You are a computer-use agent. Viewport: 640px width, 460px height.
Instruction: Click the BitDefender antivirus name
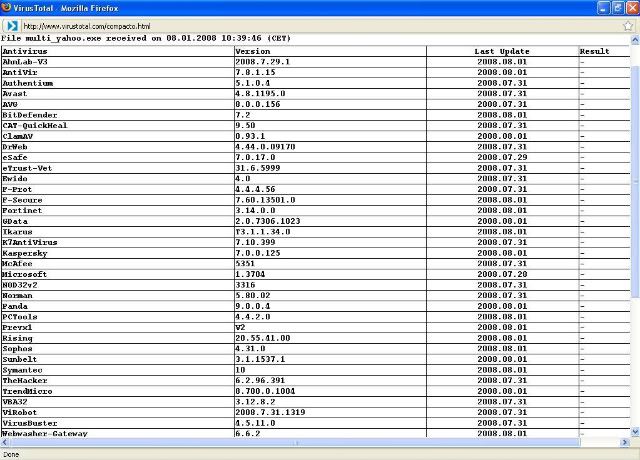30,115
